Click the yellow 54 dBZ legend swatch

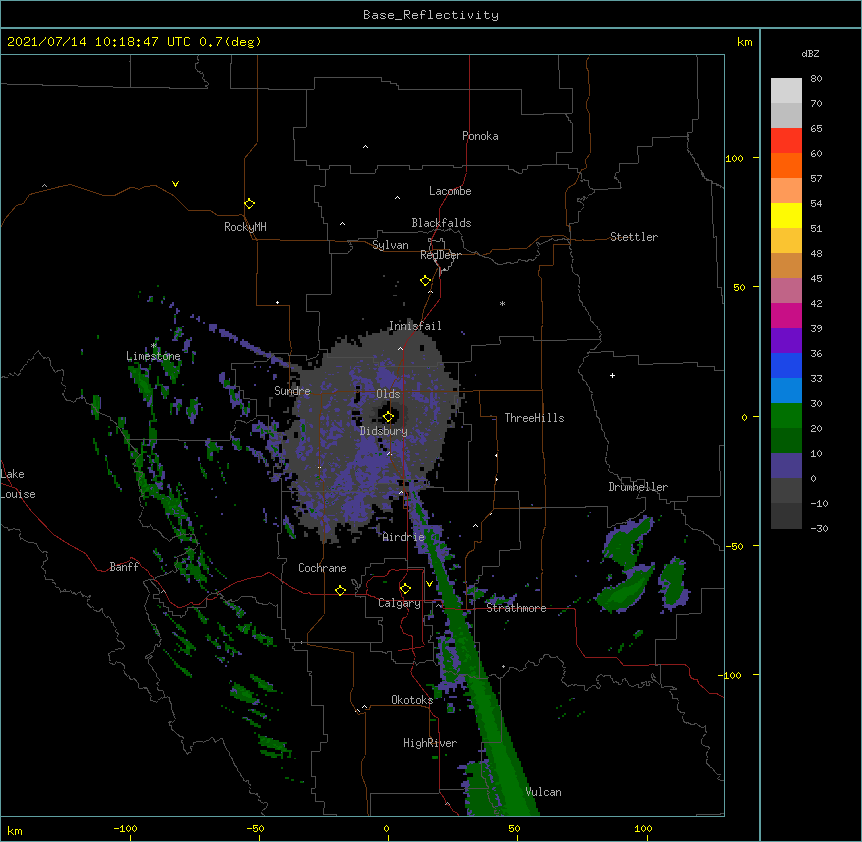(786, 215)
